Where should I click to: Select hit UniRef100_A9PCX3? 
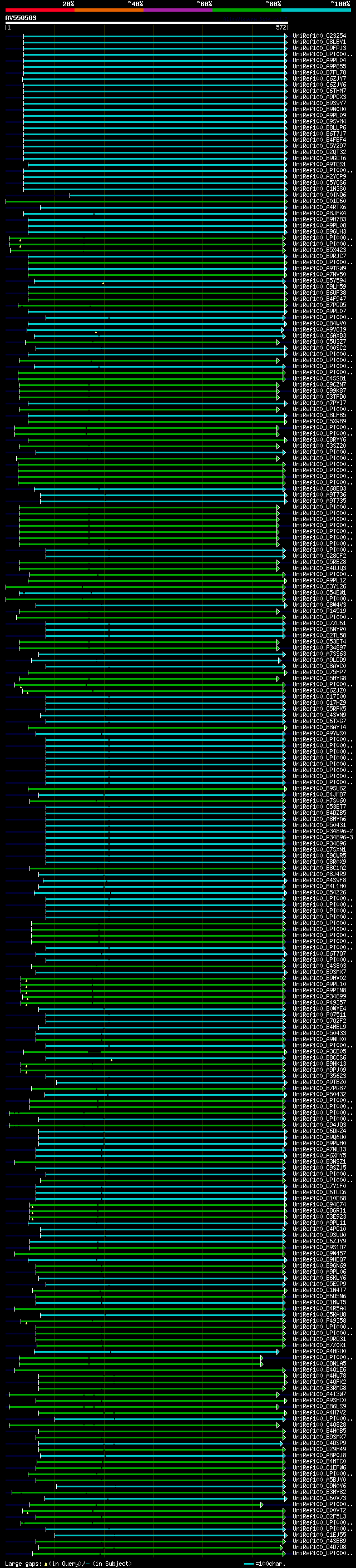click(319, 97)
